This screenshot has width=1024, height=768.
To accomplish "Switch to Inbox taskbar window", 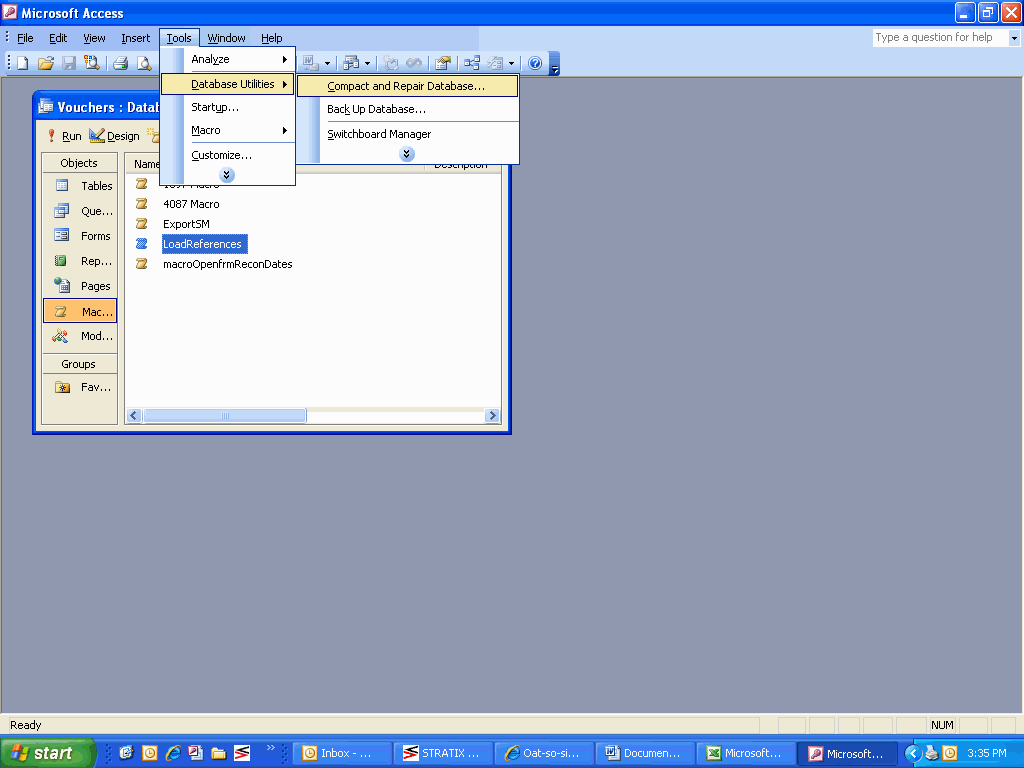I will click(x=343, y=753).
